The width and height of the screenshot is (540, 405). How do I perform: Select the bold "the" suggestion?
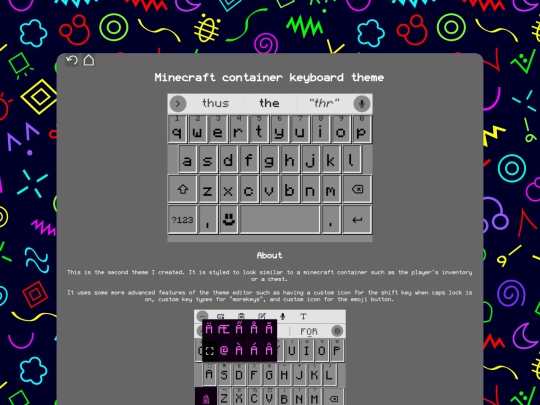269,103
